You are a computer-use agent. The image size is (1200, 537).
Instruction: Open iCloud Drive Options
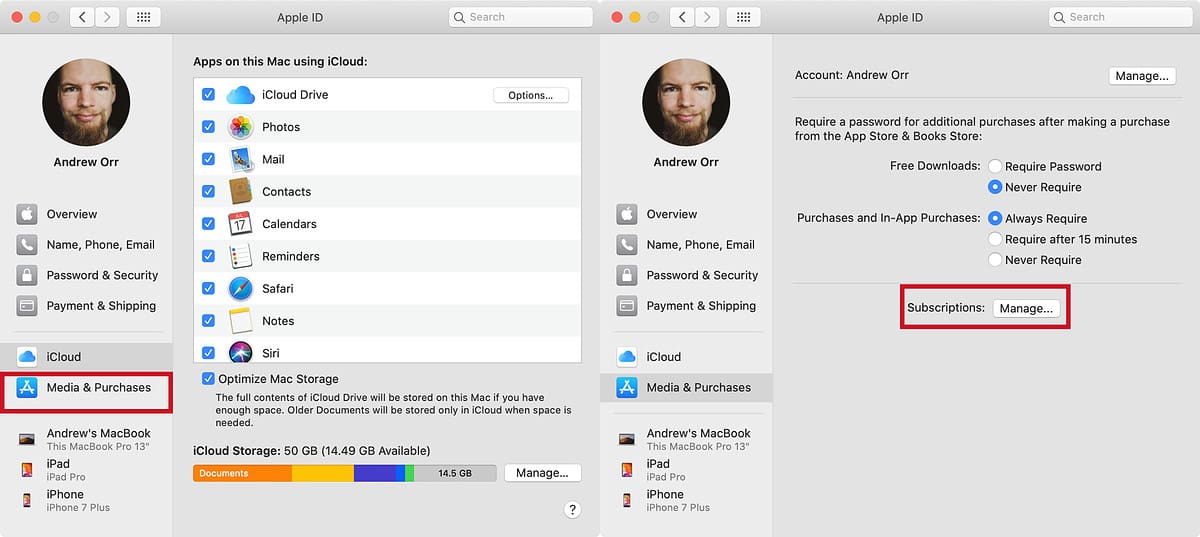[530, 95]
